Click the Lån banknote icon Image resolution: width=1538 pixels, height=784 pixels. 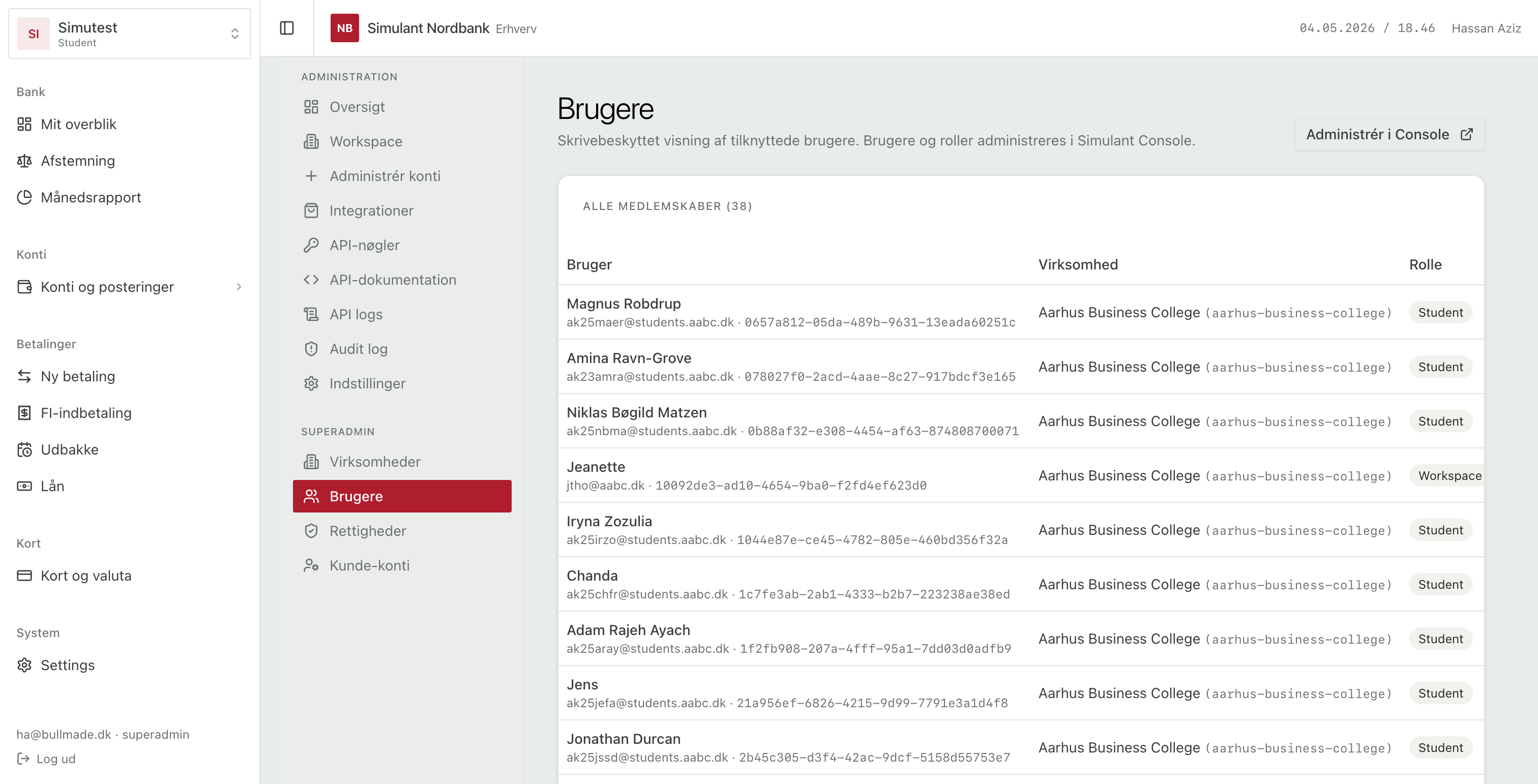click(24, 486)
